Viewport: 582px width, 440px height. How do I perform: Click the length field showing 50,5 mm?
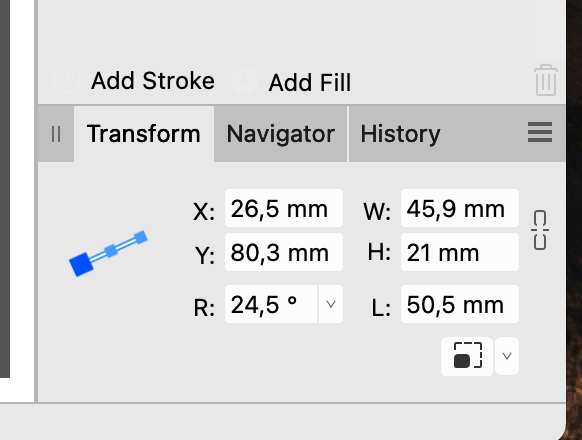pos(460,304)
